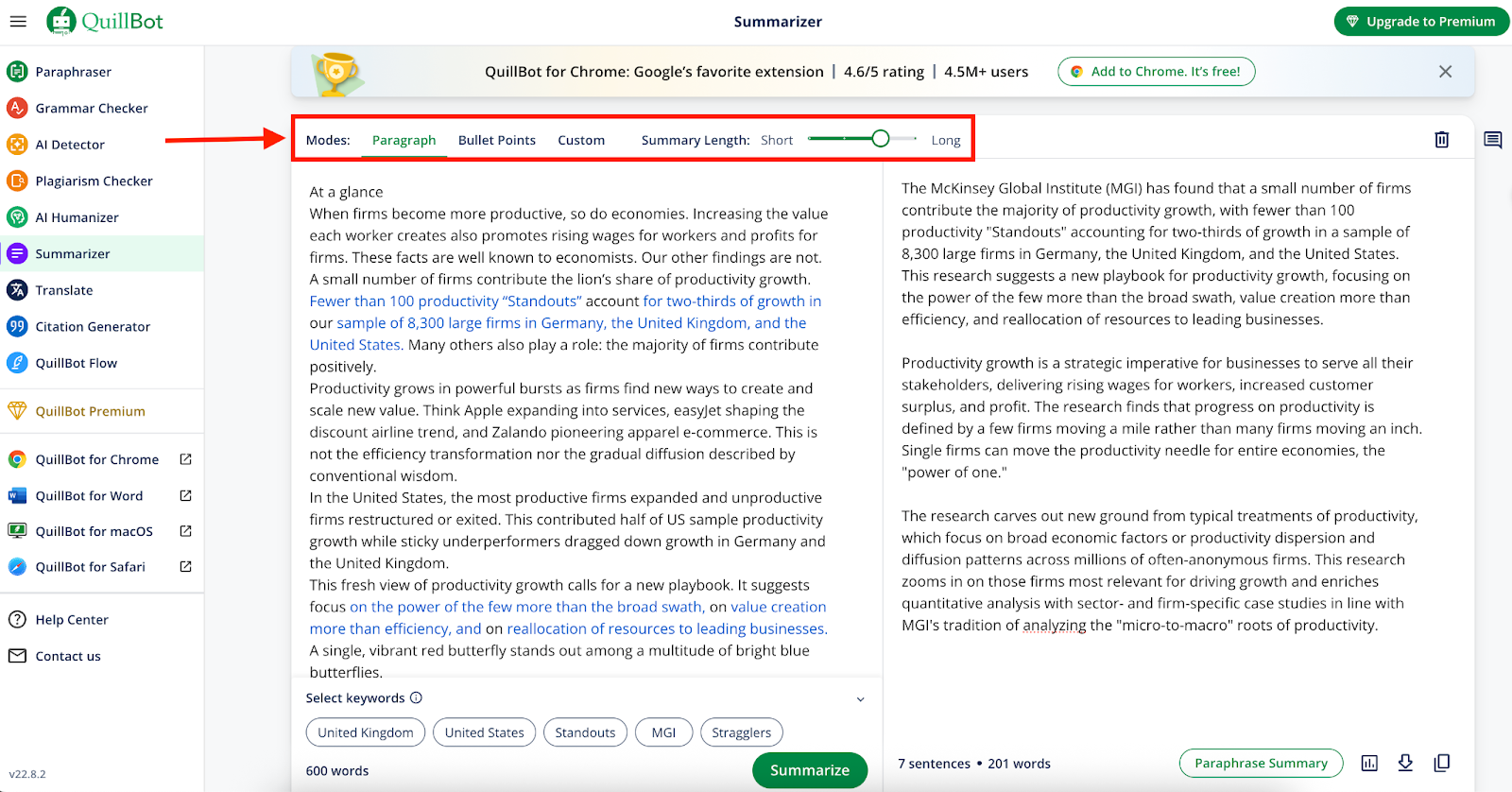Select the Custom mode tab
Image resolution: width=1512 pixels, height=792 pixels.
580,140
